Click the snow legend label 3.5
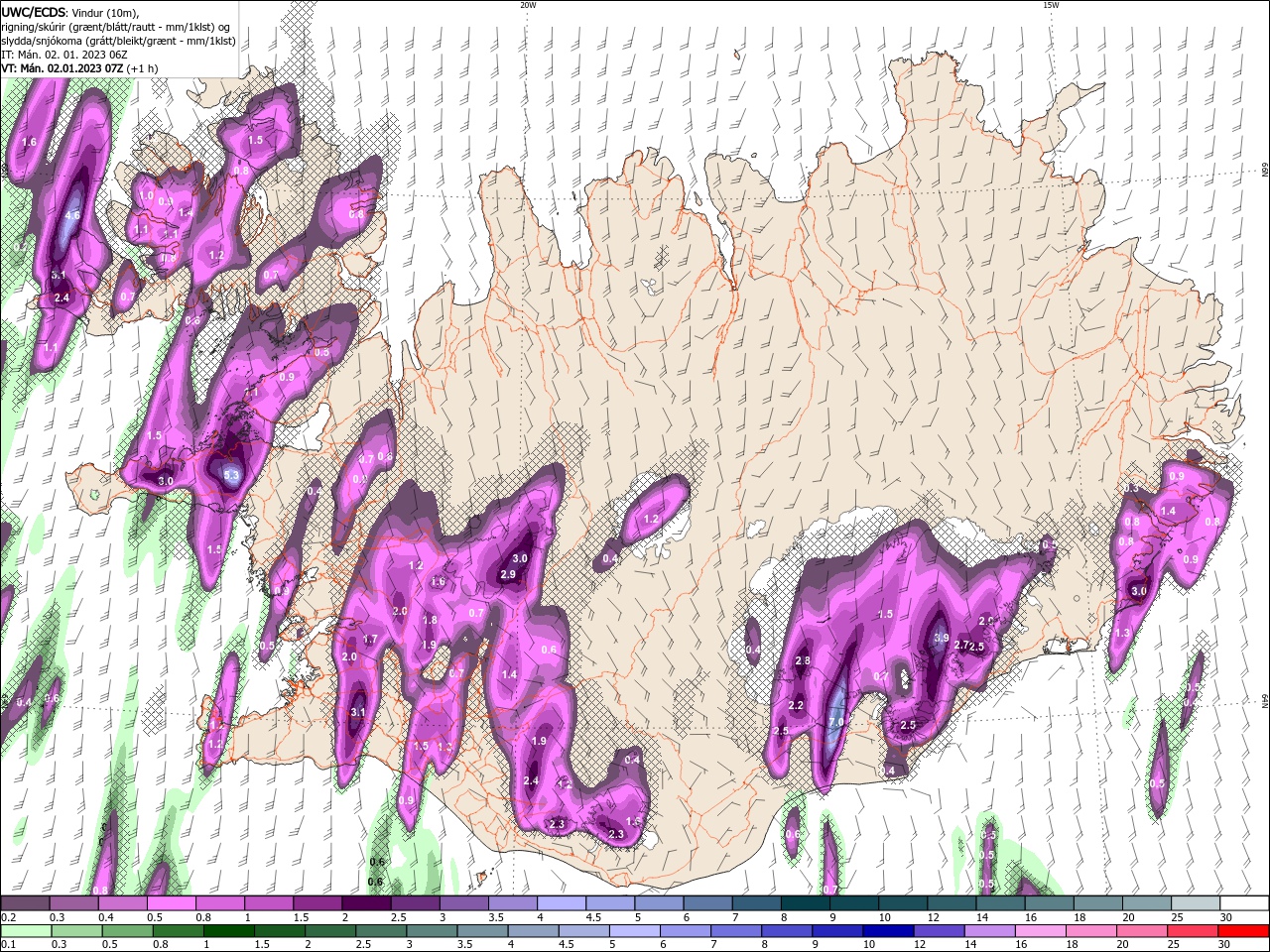The image size is (1270, 952). point(494,917)
